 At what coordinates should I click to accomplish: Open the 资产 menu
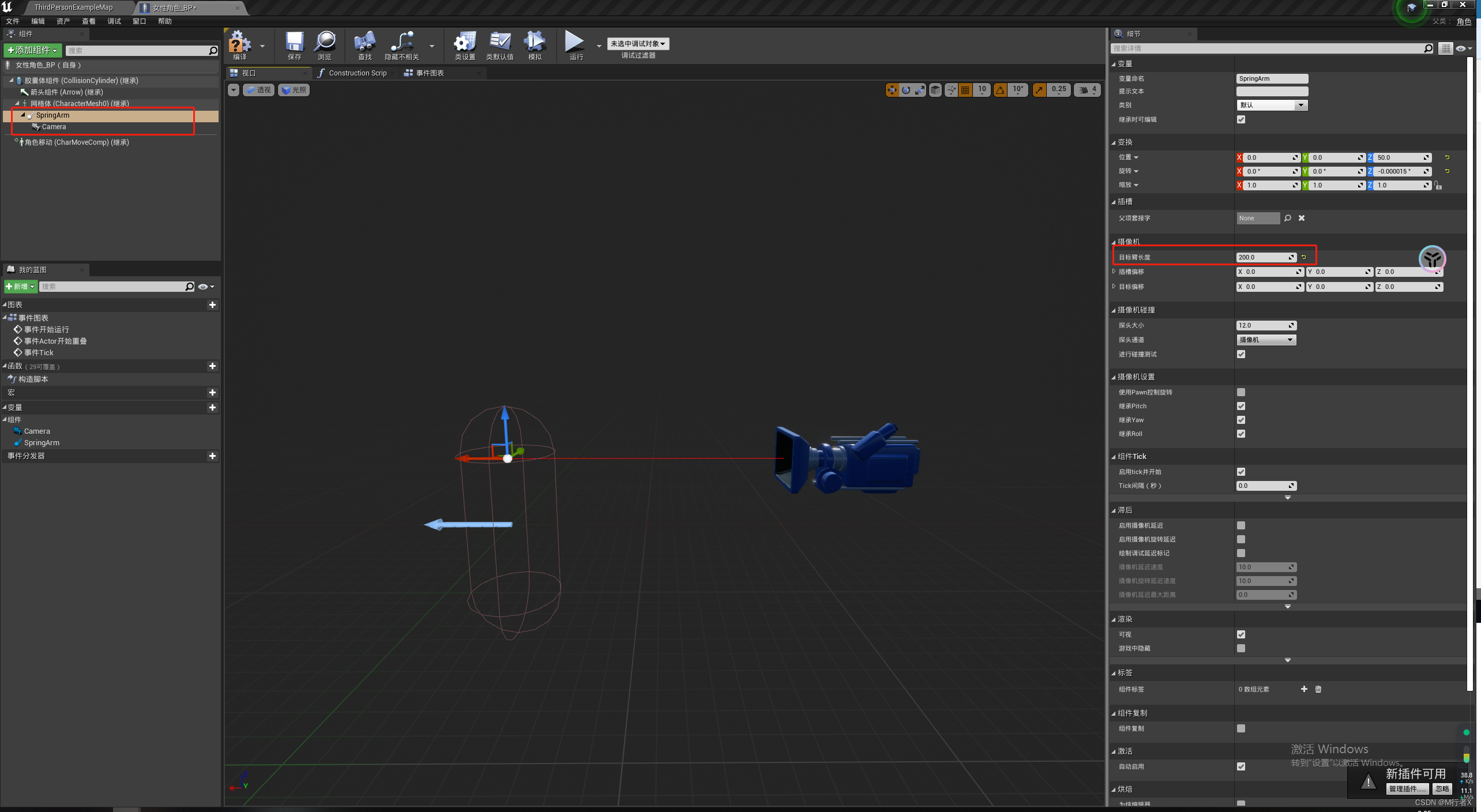click(63, 21)
